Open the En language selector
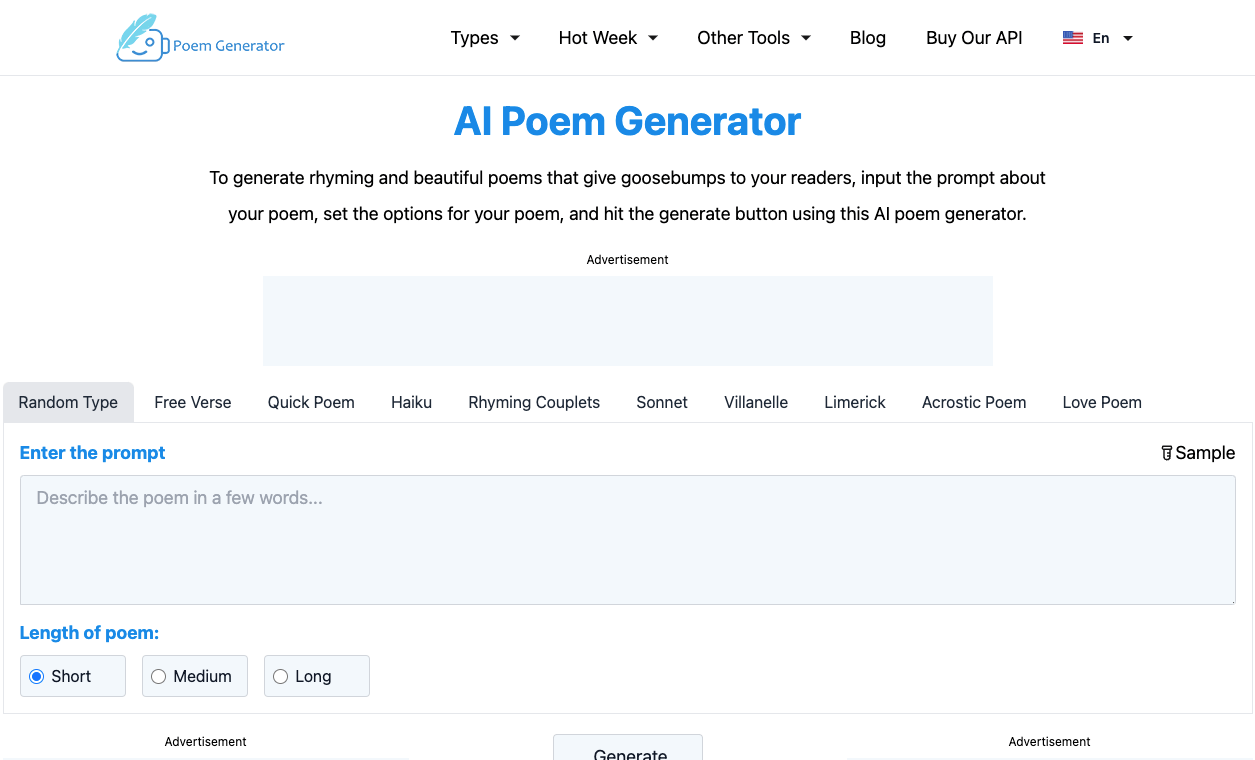The image size is (1255, 760). [x=1100, y=37]
